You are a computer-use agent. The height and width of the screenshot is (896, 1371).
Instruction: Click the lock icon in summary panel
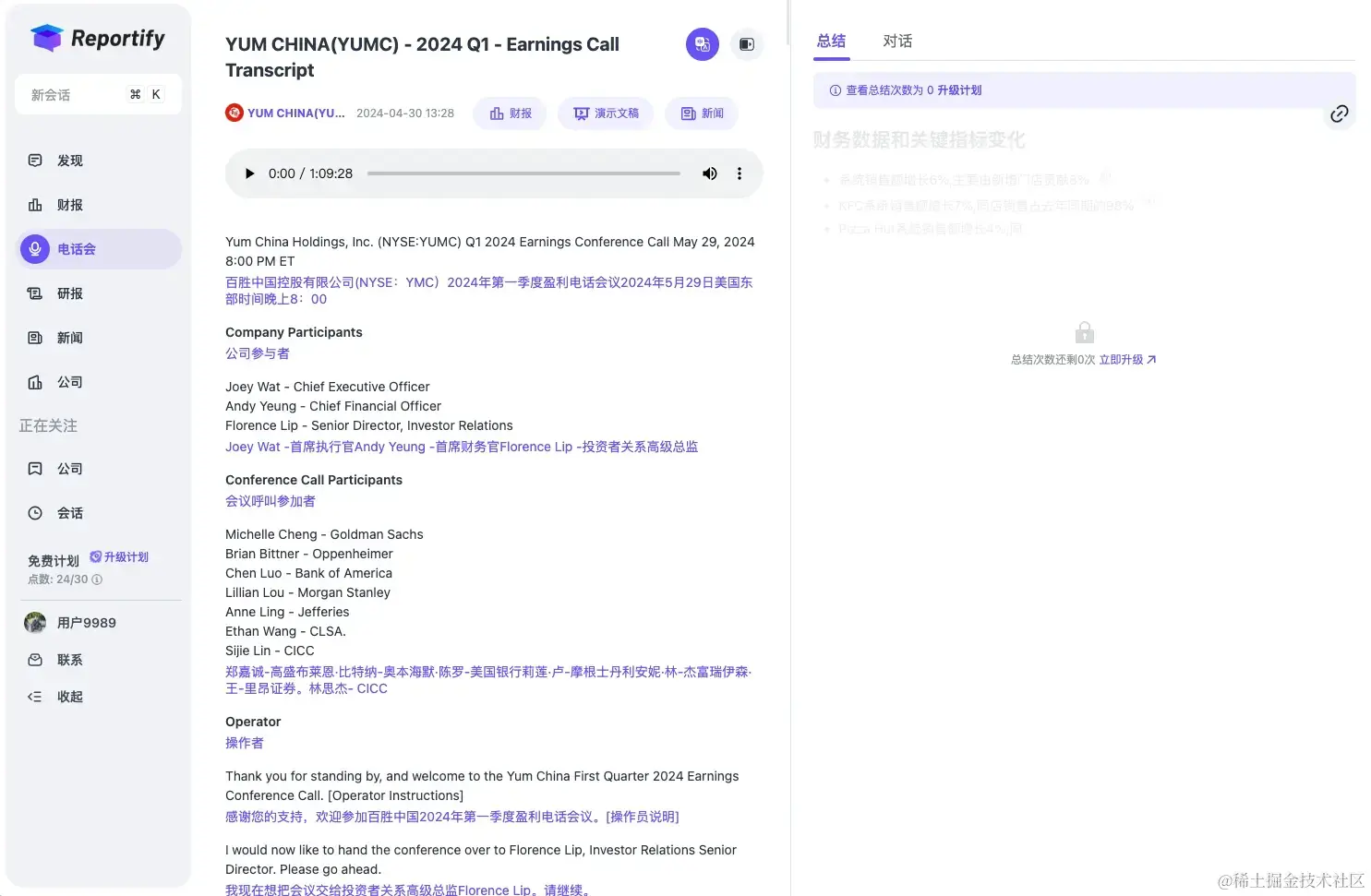click(x=1085, y=331)
